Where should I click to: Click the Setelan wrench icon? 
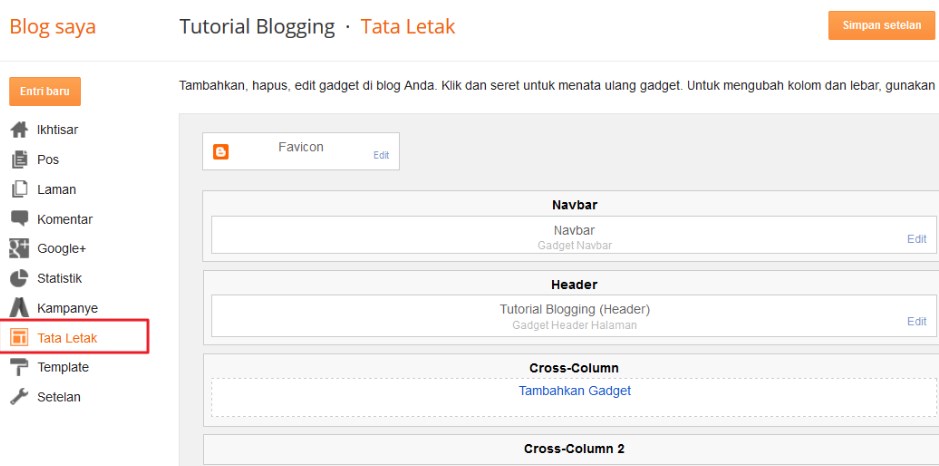18,397
